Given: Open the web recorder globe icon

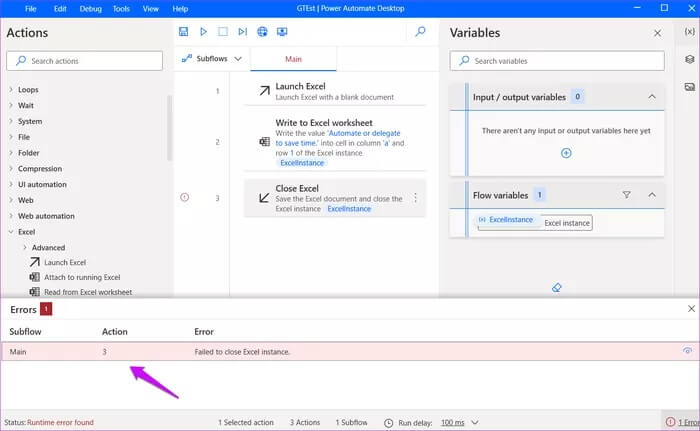Looking at the screenshot, I should [262, 32].
